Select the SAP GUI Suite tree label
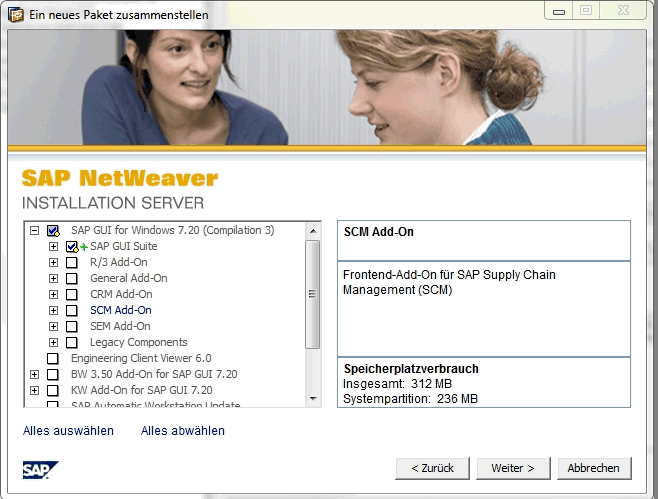Image resolution: width=658 pixels, height=499 pixels. pos(124,246)
